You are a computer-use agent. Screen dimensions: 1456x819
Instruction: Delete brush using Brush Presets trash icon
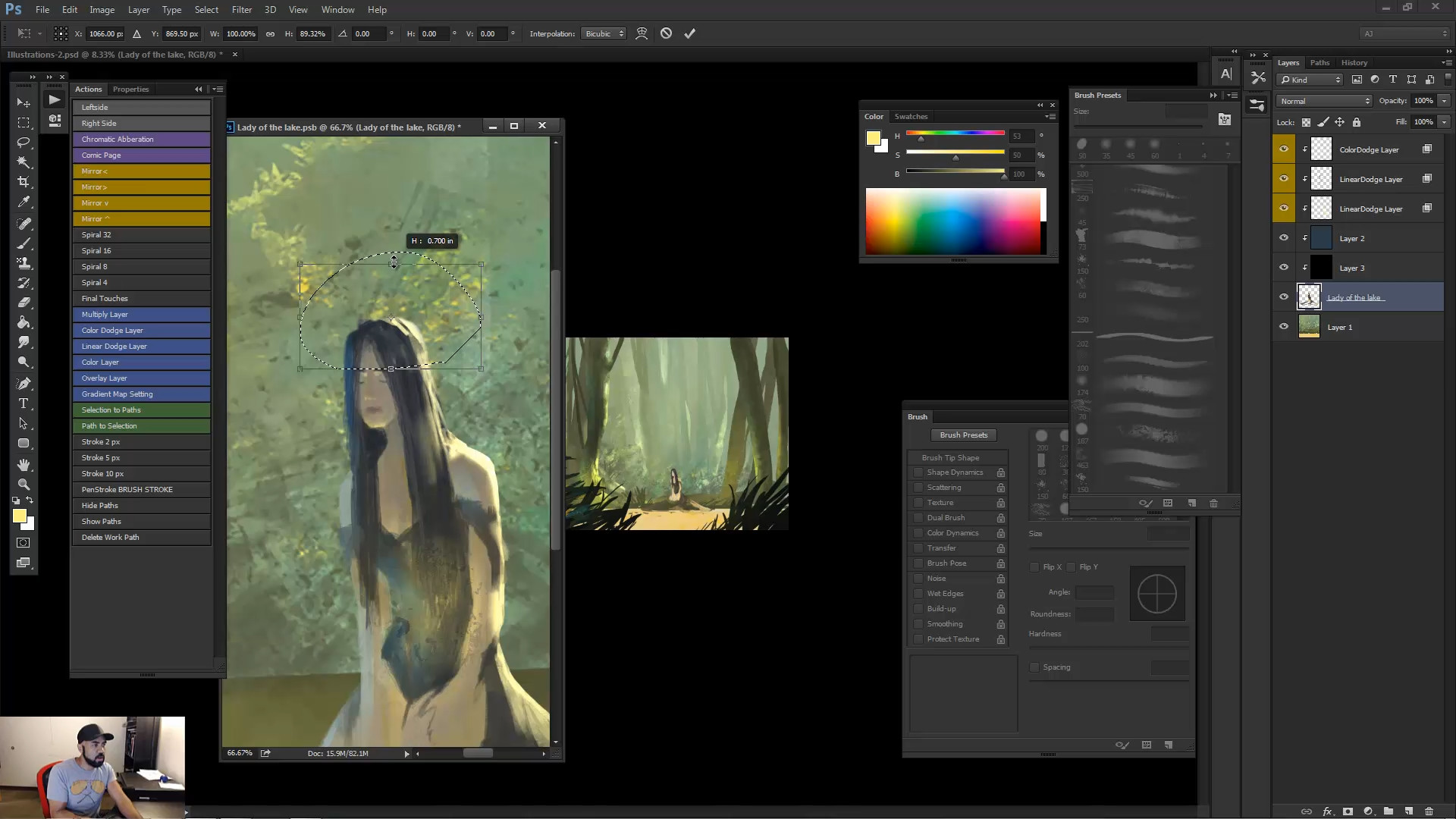point(1213,503)
